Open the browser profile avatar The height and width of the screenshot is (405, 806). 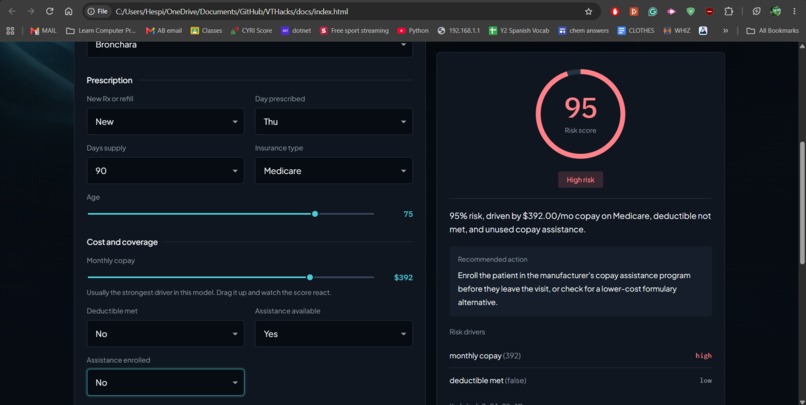776,11
